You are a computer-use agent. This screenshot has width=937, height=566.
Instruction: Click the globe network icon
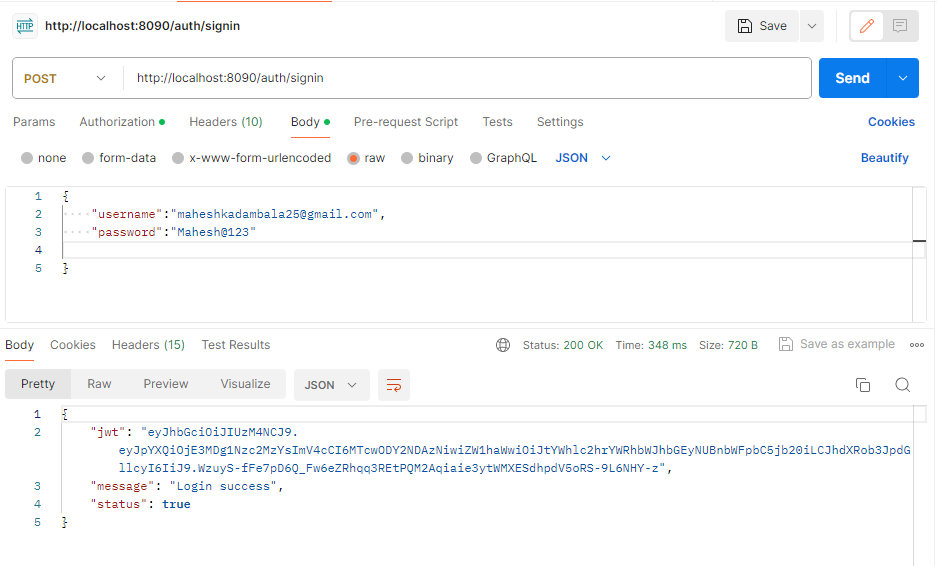click(503, 345)
